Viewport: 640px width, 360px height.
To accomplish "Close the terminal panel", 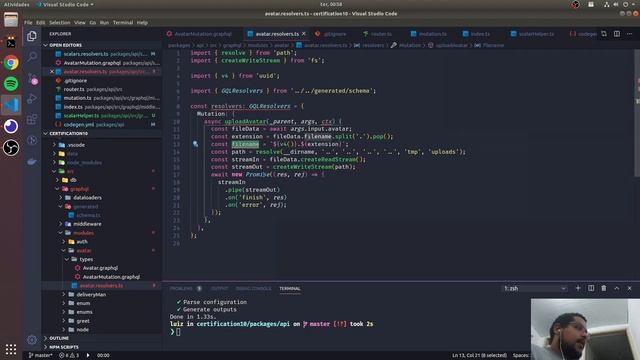I will pos(629,288).
